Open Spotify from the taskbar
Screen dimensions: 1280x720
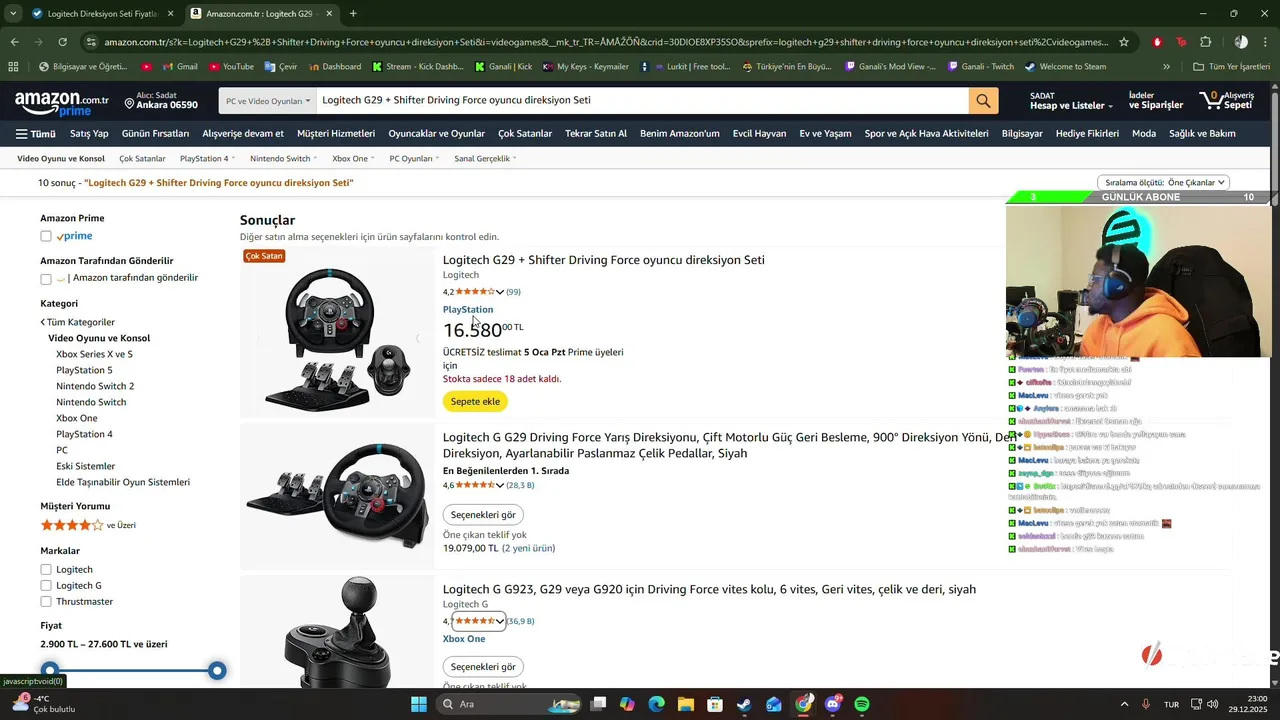pyautogui.click(x=862, y=704)
